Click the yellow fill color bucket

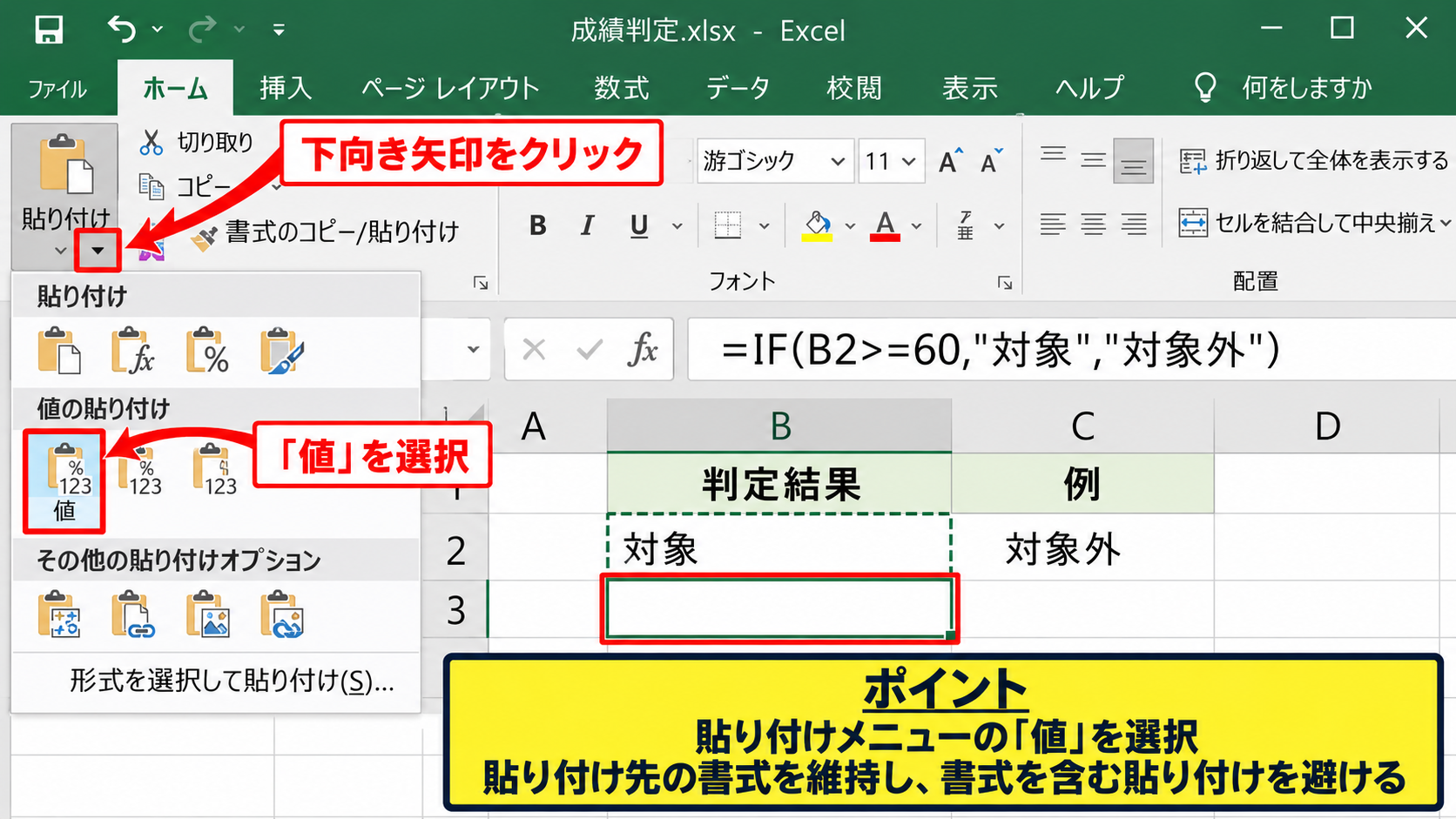[817, 226]
